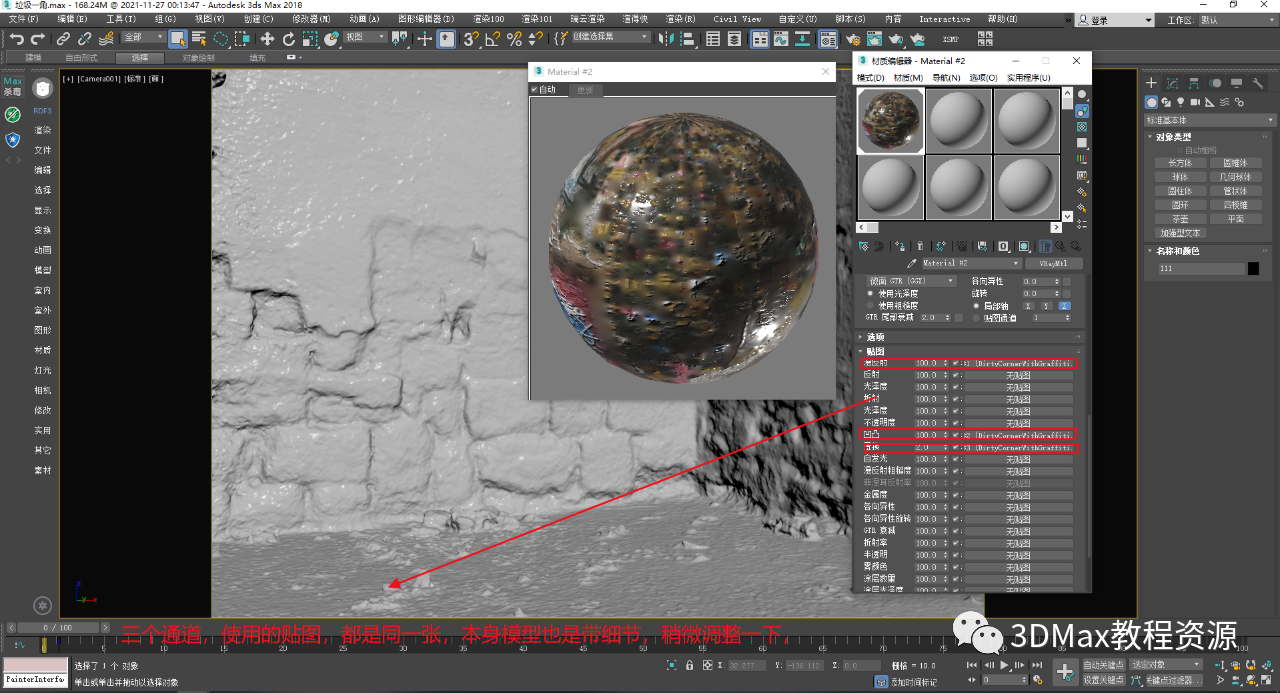The width and height of the screenshot is (1280, 693).
Task: Toggle the 凹凸 map enable checkbox
Action: point(956,436)
